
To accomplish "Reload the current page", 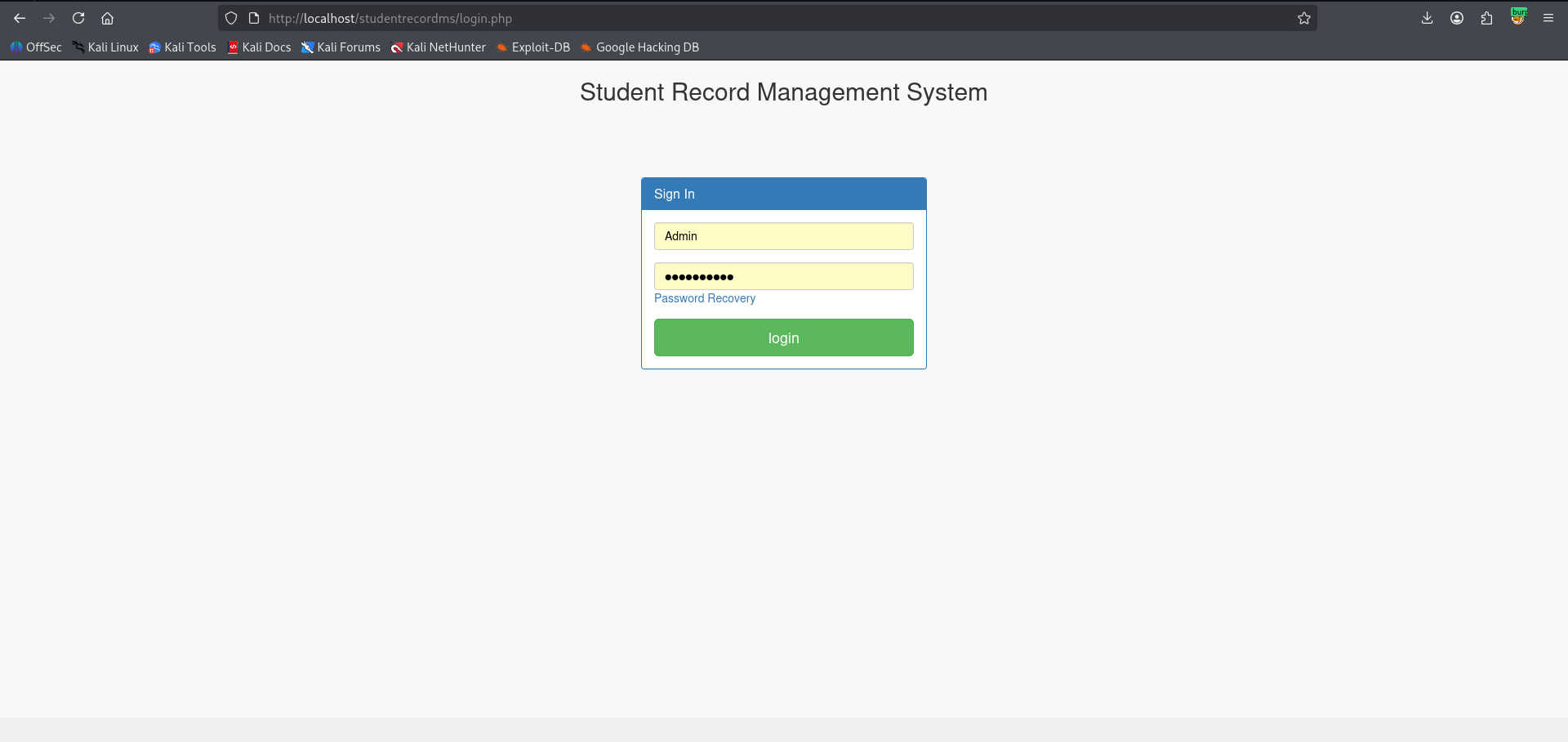I will pos(78,18).
